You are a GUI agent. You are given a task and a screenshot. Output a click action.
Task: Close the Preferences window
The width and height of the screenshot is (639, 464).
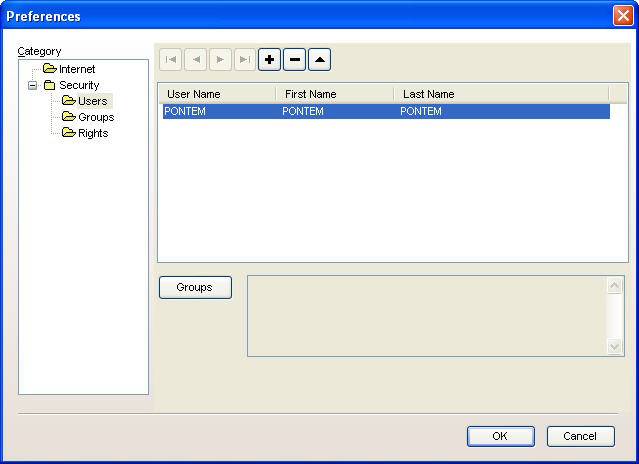click(623, 16)
